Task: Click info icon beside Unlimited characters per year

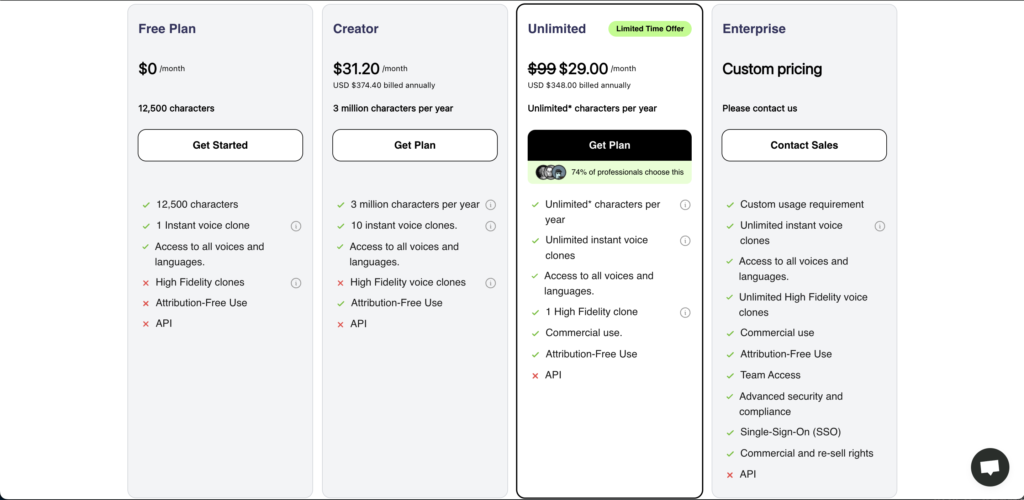Action: point(685,205)
